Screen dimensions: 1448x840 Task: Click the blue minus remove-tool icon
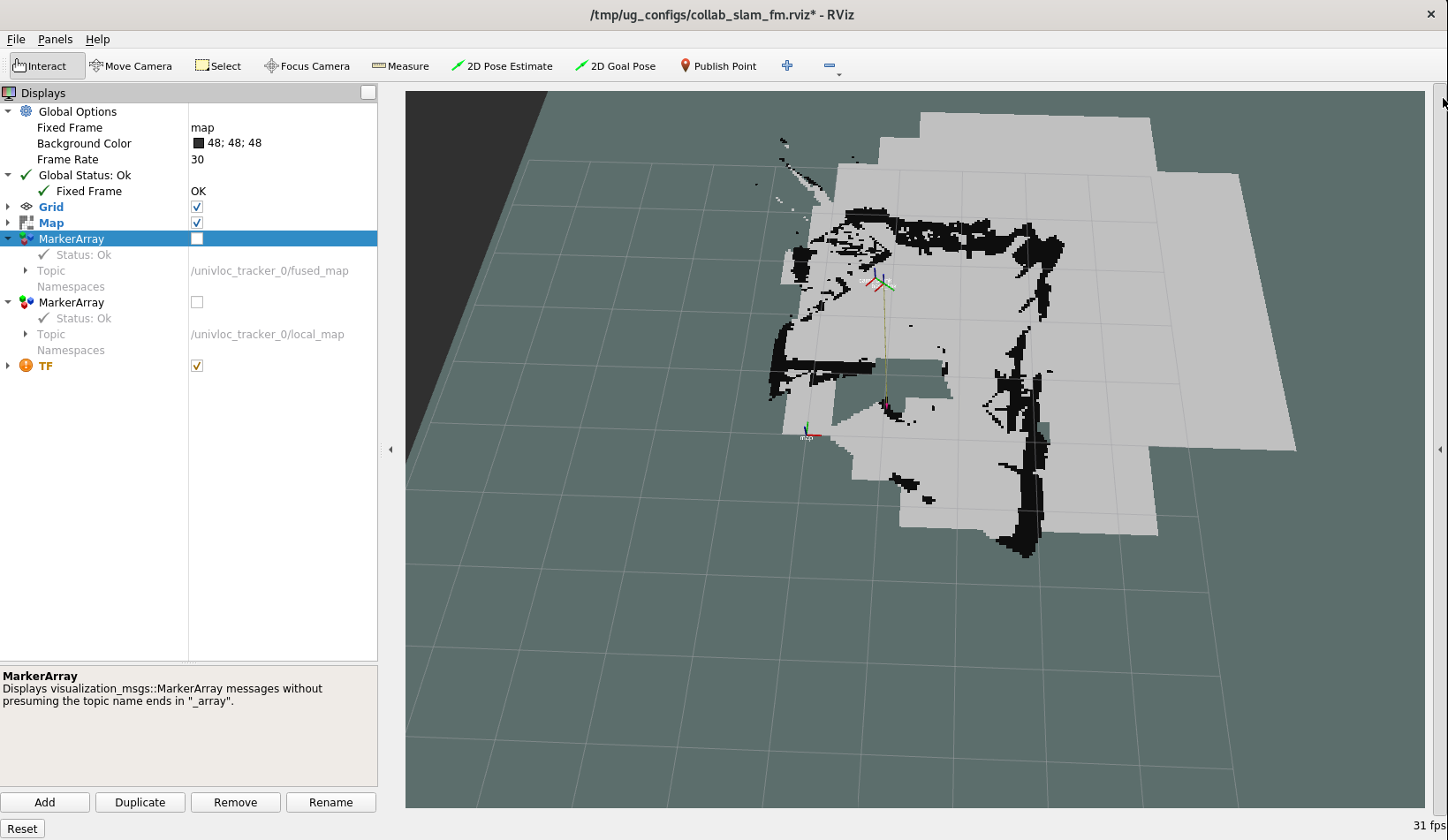pos(829,65)
